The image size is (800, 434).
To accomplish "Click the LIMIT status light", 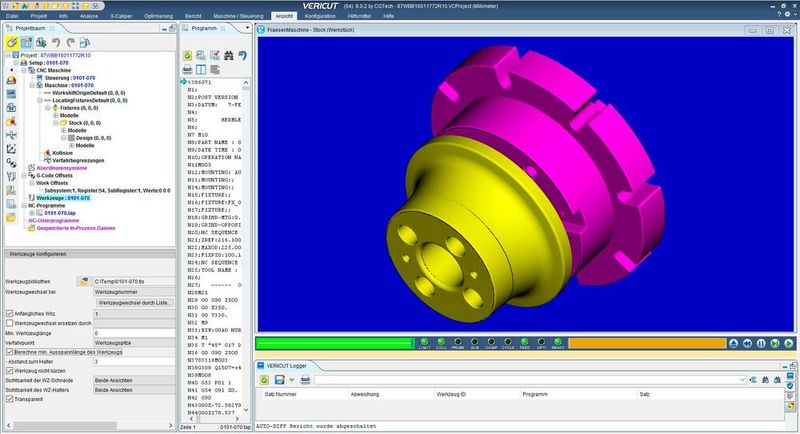I will coord(424,342).
